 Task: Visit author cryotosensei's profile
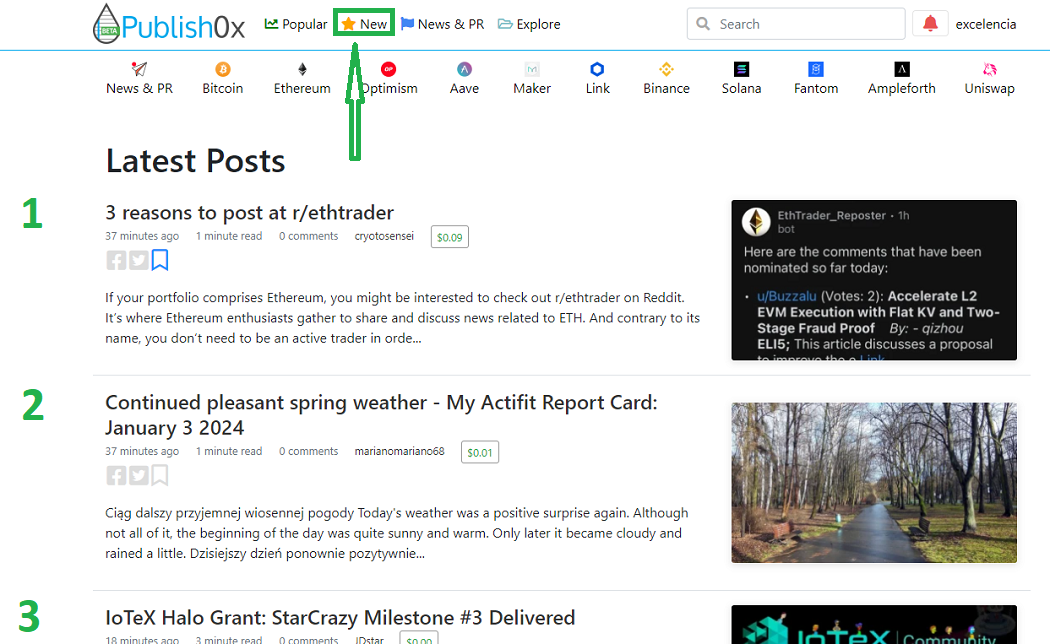click(384, 236)
